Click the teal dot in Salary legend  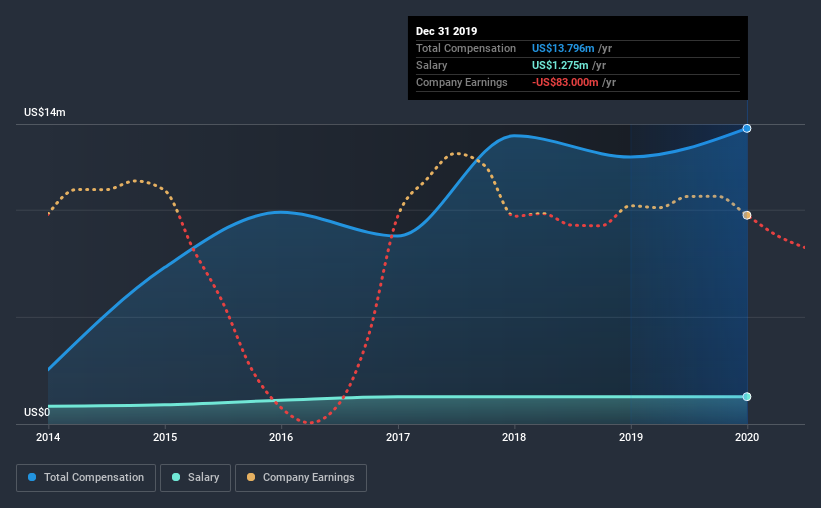(x=176, y=477)
